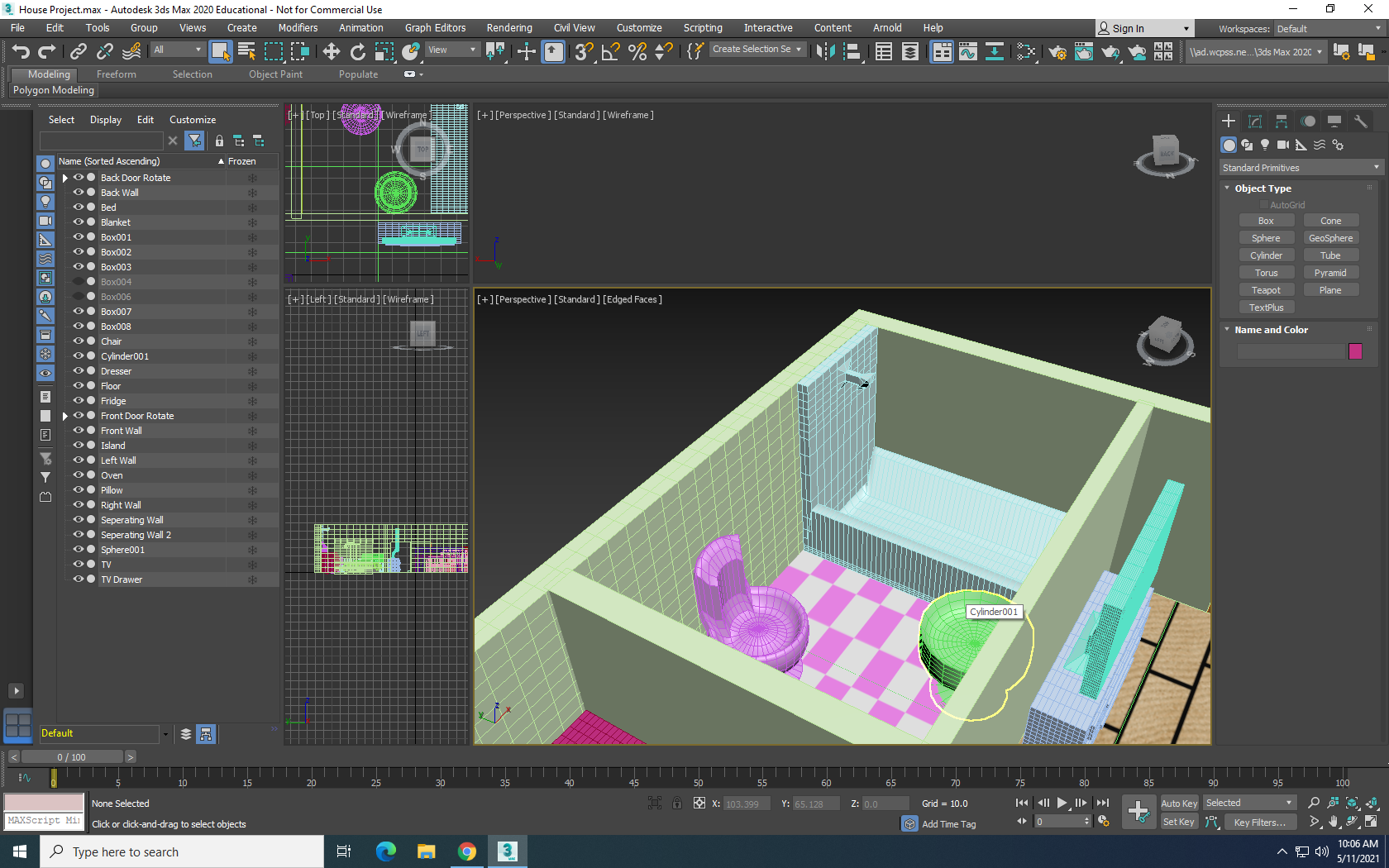The width and height of the screenshot is (1389, 868).
Task: Click the Scene Explorer search field
Action: coord(103,141)
